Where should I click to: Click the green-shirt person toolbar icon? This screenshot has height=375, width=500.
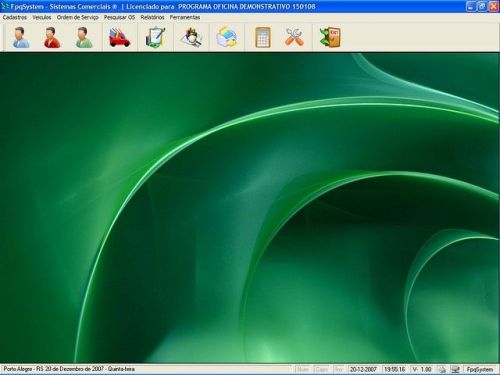(x=84, y=37)
